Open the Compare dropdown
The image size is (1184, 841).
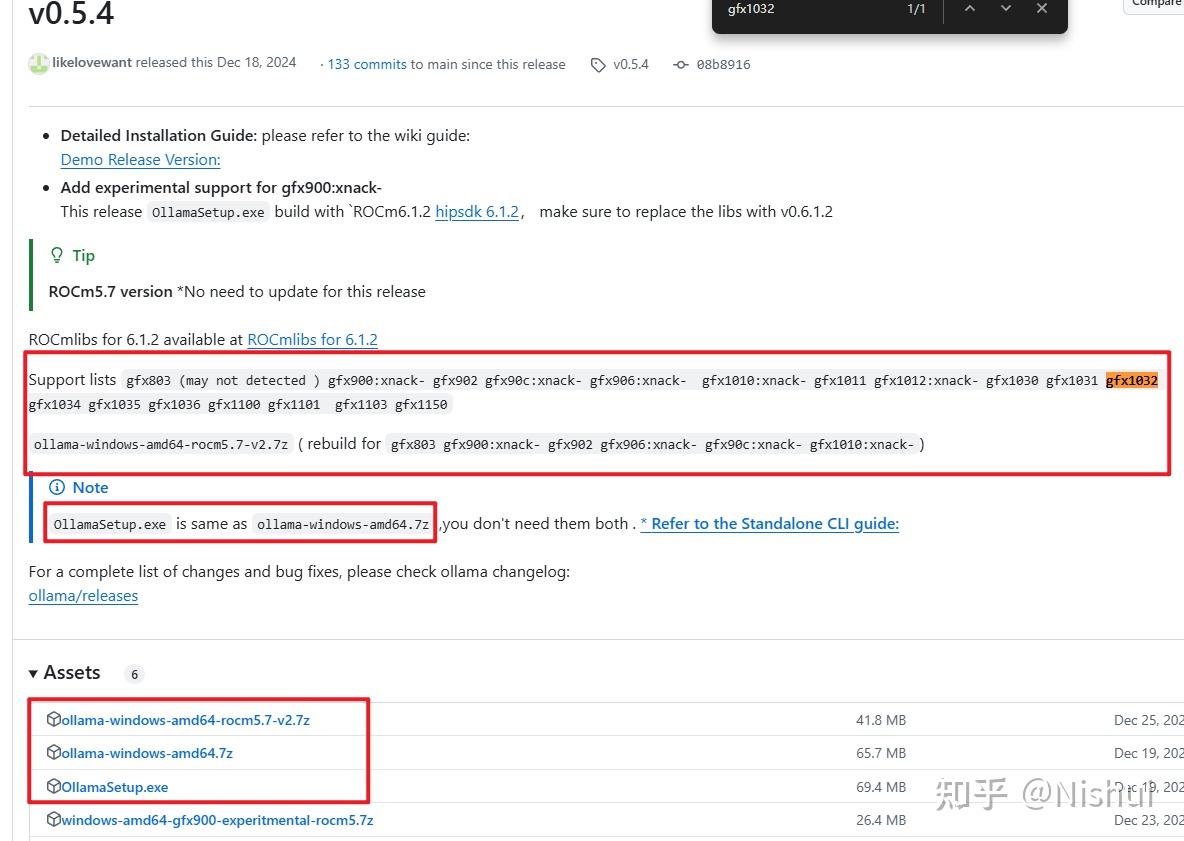1155,4
